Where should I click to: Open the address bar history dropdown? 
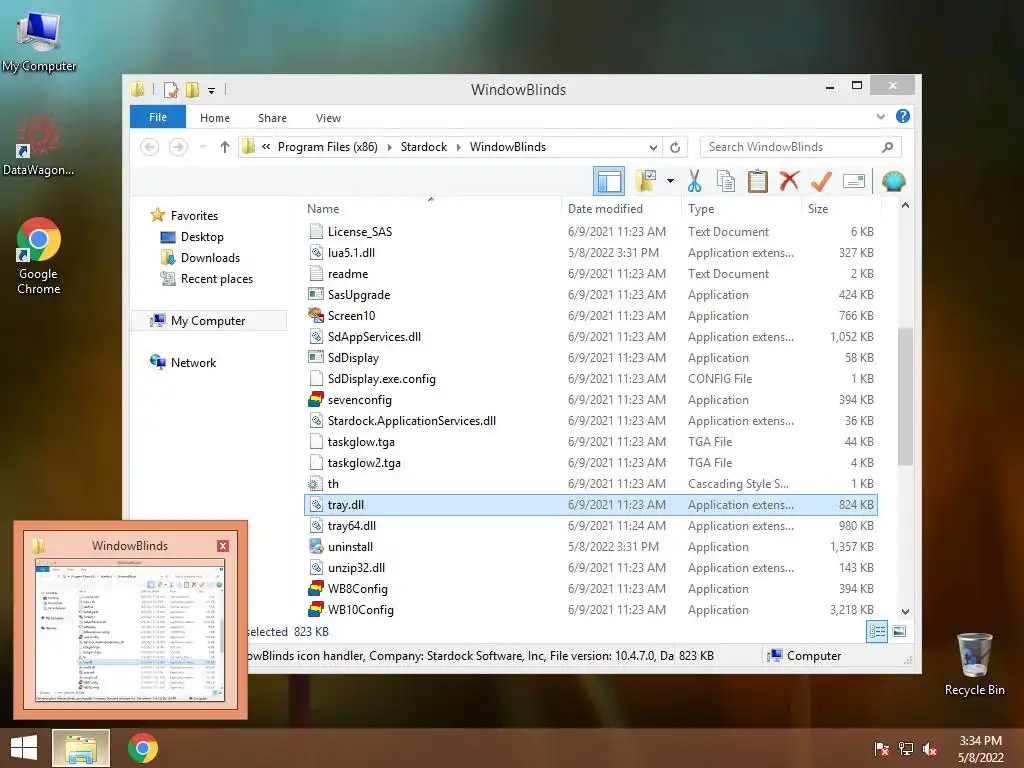(x=653, y=147)
